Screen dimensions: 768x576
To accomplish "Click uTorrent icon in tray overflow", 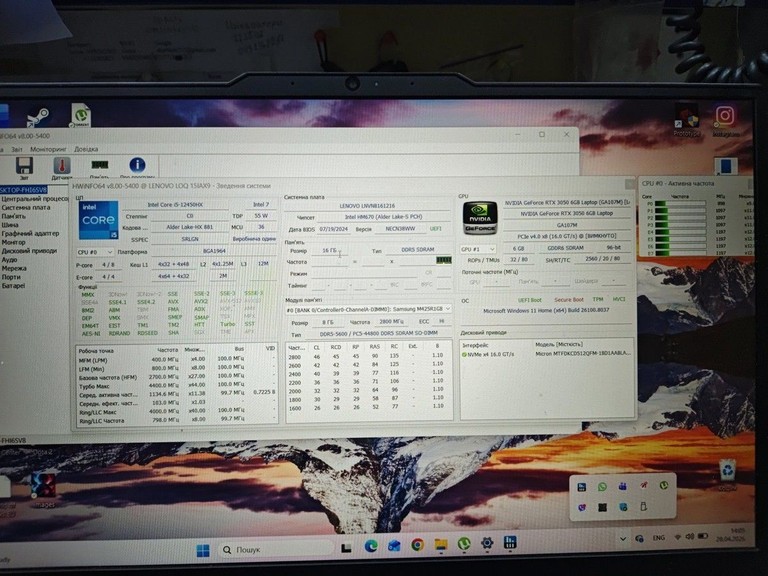I will pos(664,485).
